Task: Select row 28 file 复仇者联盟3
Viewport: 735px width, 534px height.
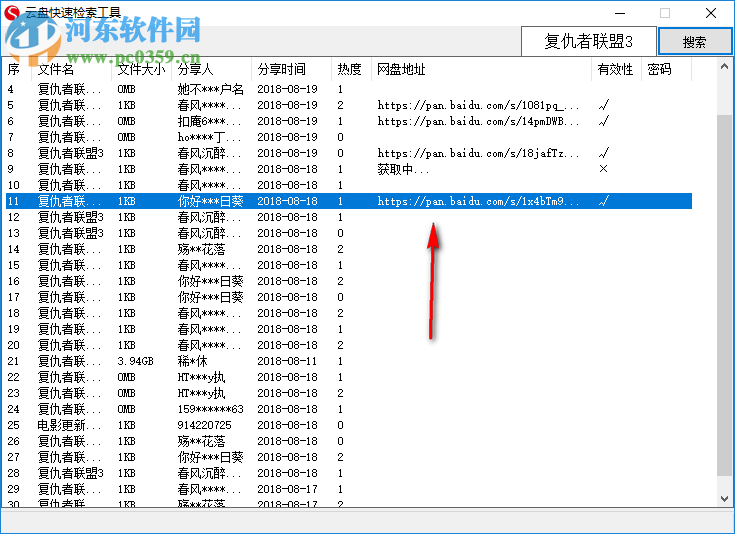Action: click(x=70, y=473)
